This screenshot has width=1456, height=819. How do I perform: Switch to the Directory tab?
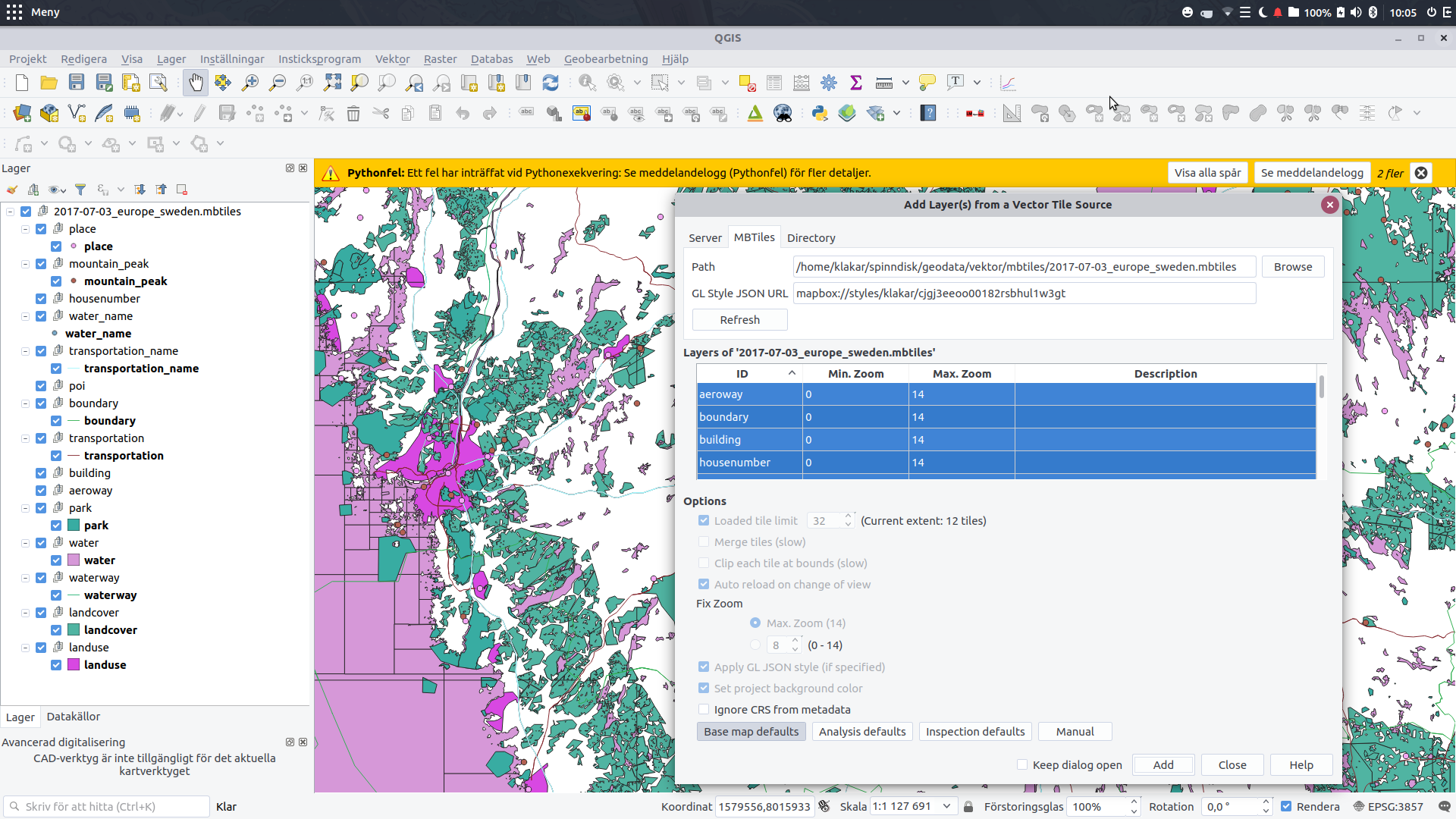pyautogui.click(x=811, y=237)
